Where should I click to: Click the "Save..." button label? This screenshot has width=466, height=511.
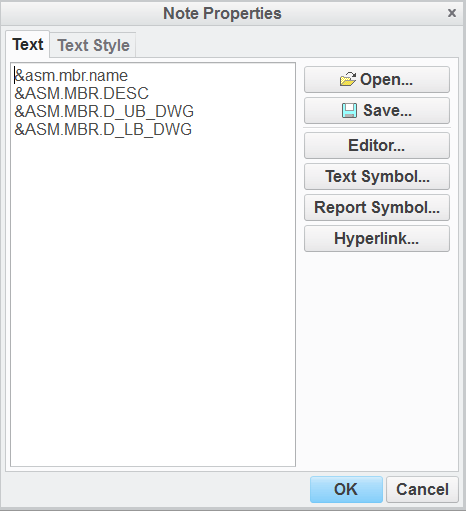[387, 110]
